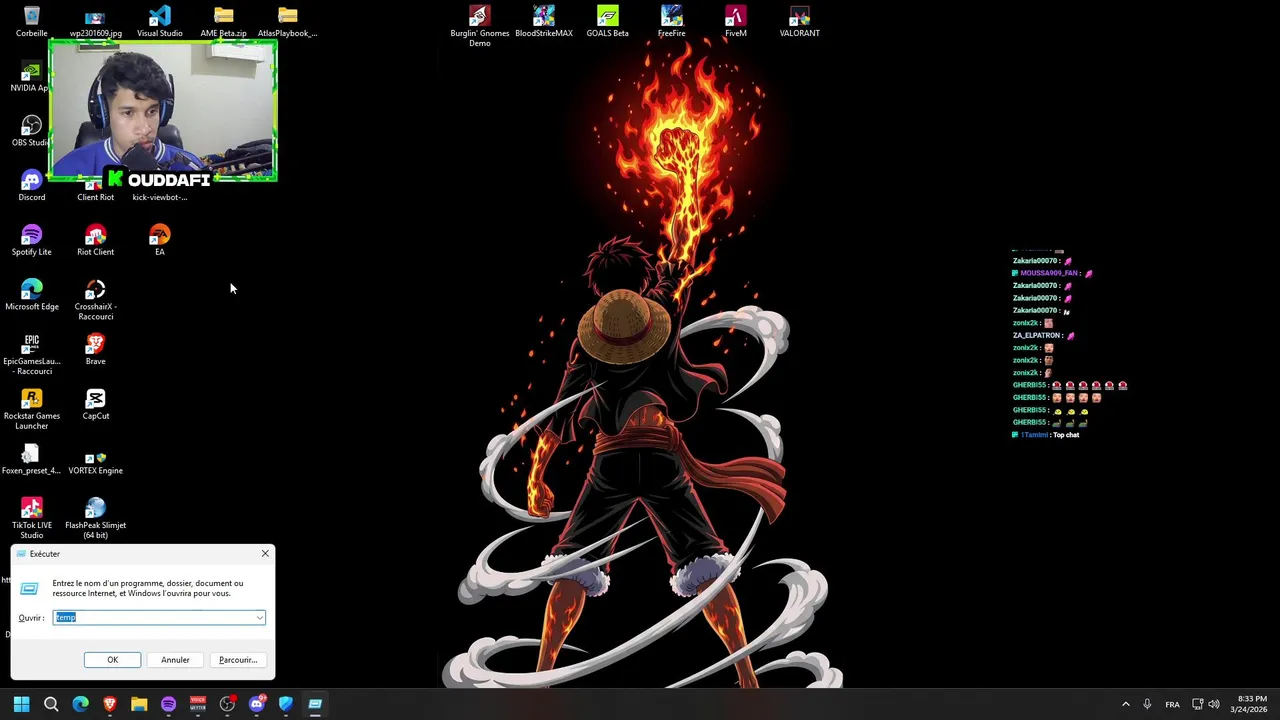
Task: Open the AtlasPlaybook folder on desktop
Action: (287, 21)
